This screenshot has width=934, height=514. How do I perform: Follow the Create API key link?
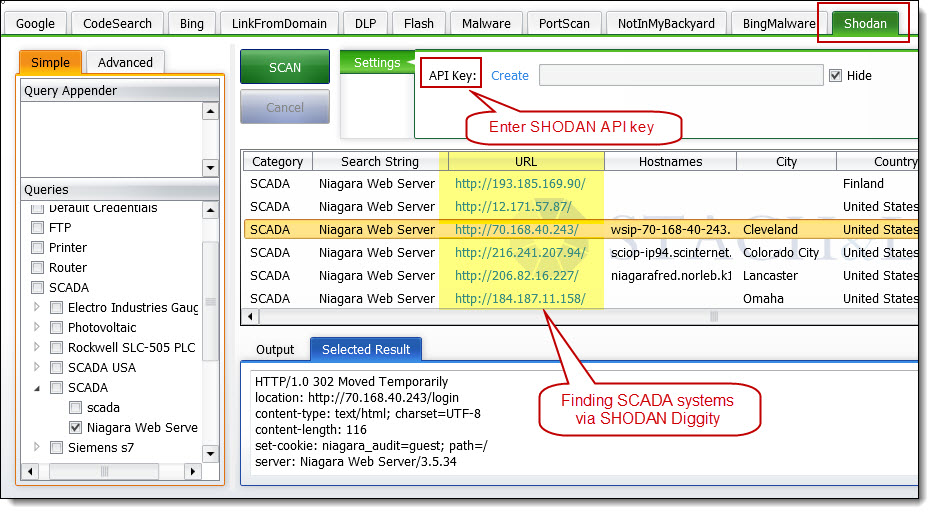(510, 76)
